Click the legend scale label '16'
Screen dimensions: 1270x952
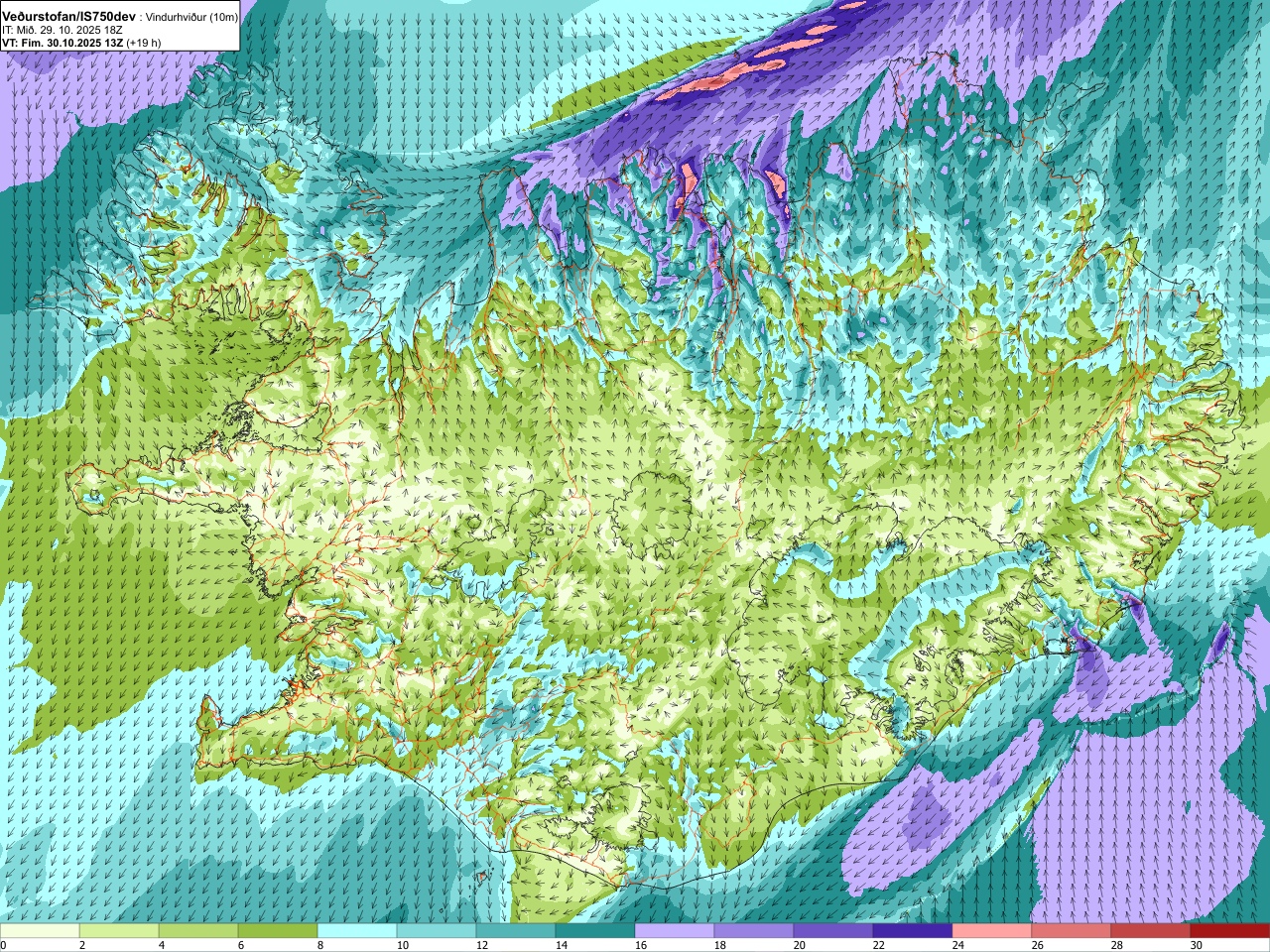tap(640, 945)
